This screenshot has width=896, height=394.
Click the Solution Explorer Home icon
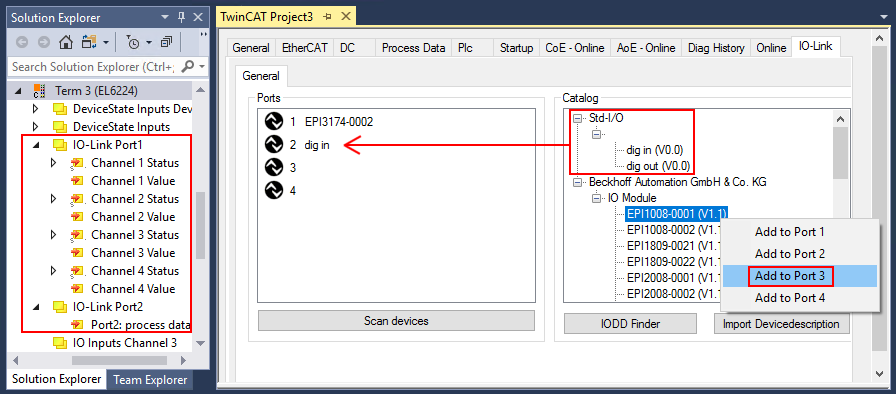[x=66, y=42]
